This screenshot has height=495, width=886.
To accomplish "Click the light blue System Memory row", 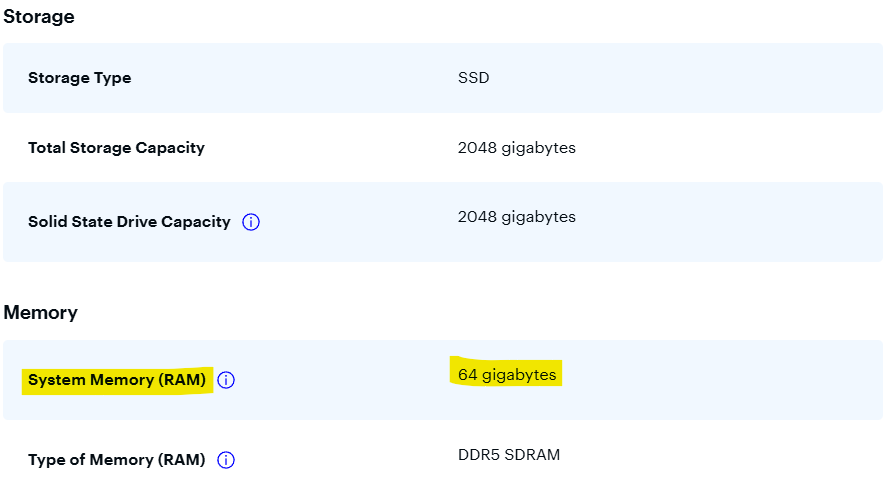I will 700,380.
